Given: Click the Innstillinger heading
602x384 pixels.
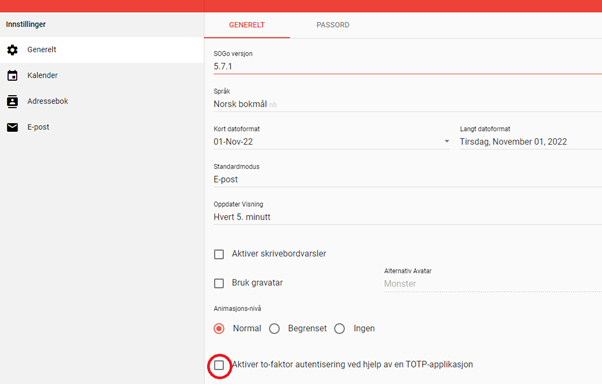Looking at the screenshot, I should click(x=26, y=24).
